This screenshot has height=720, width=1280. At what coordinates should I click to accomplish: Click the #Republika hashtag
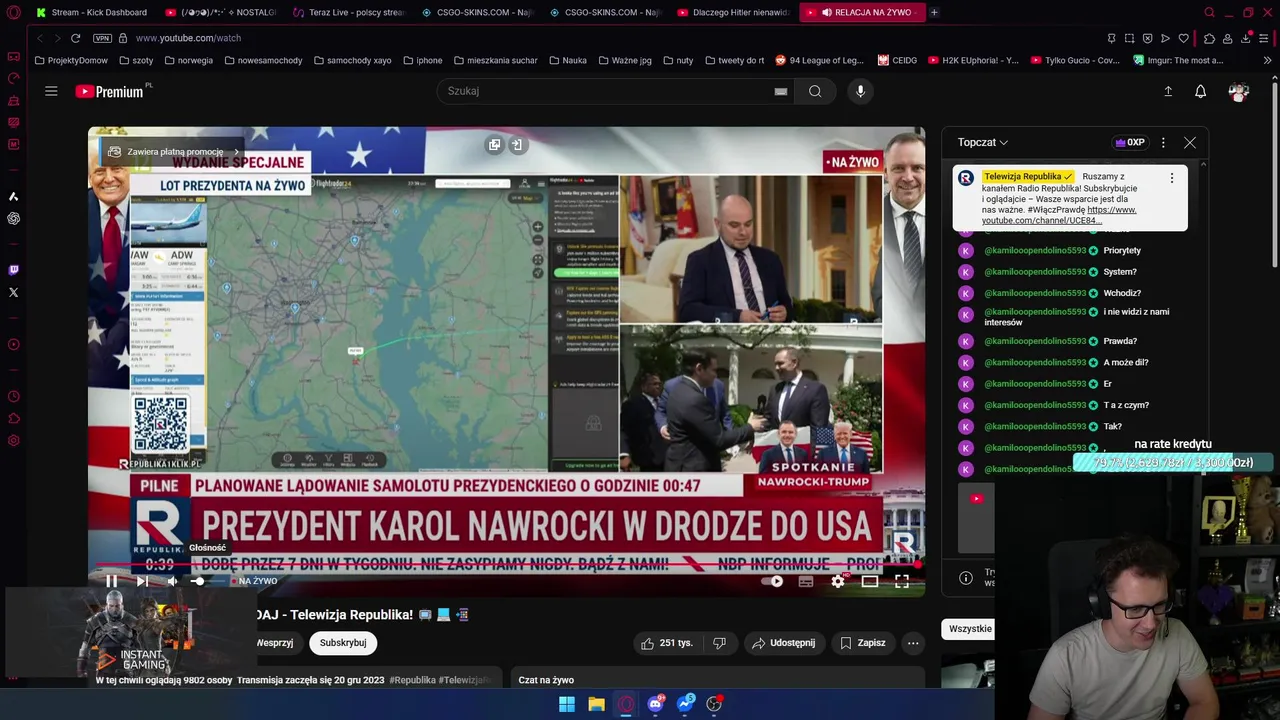412,680
